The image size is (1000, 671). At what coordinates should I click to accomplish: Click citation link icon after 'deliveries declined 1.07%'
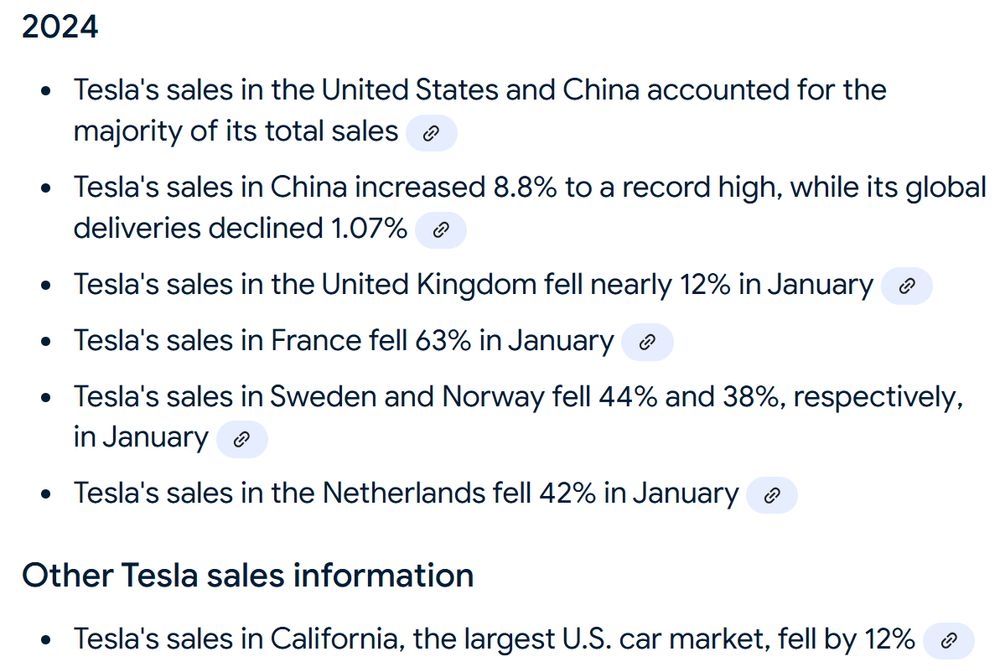pos(440,230)
